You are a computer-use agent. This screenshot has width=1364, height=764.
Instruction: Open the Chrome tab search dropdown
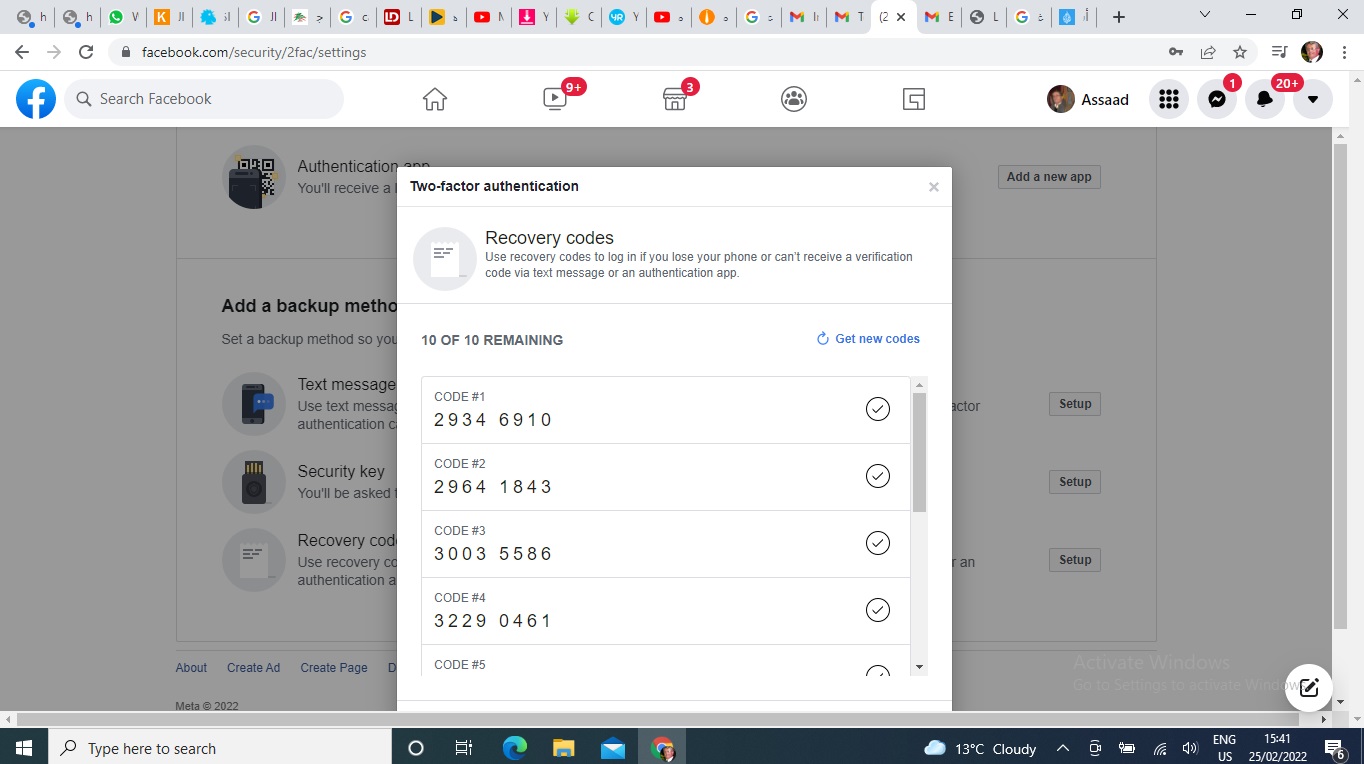(1205, 16)
